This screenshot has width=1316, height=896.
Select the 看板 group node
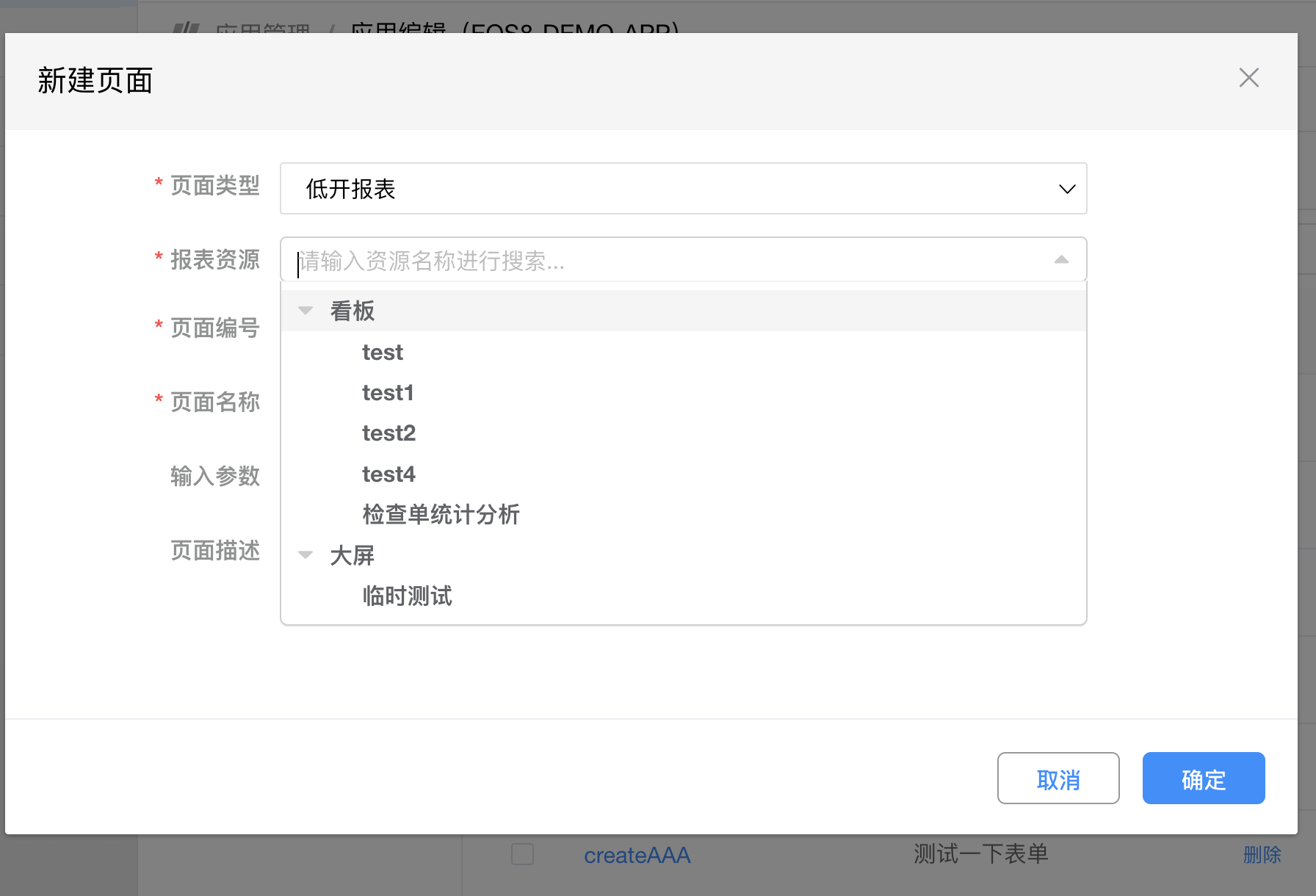click(x=352, y=311)
